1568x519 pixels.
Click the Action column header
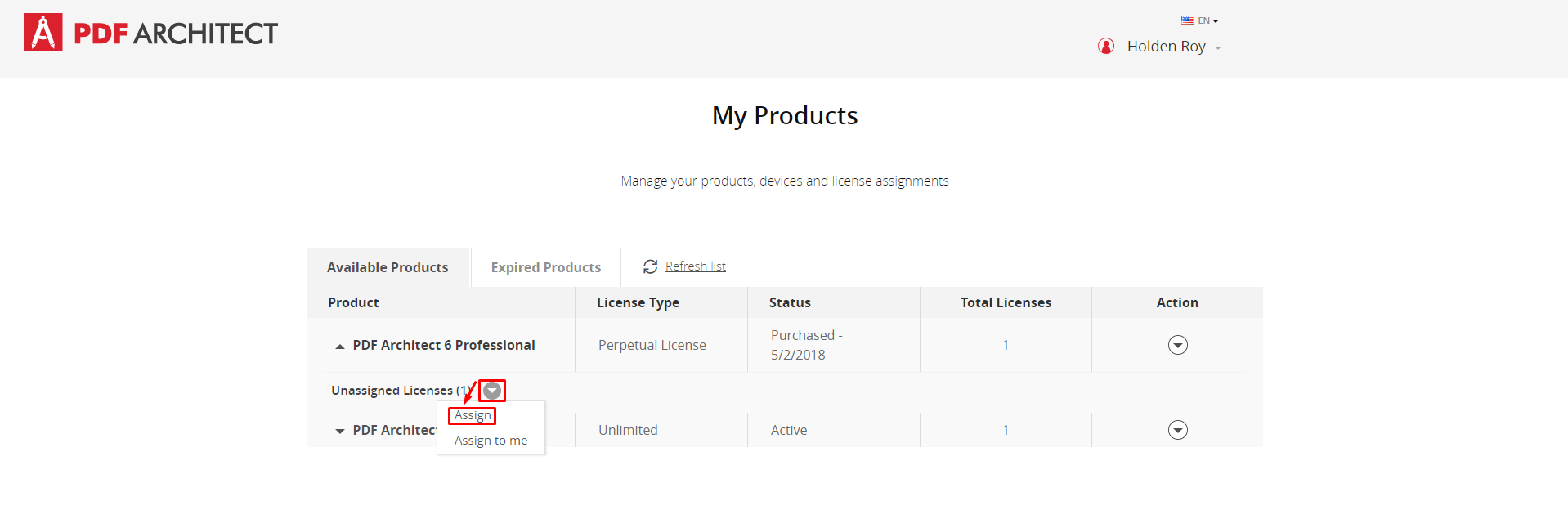pyautogui.click(x=1177, y=302)
